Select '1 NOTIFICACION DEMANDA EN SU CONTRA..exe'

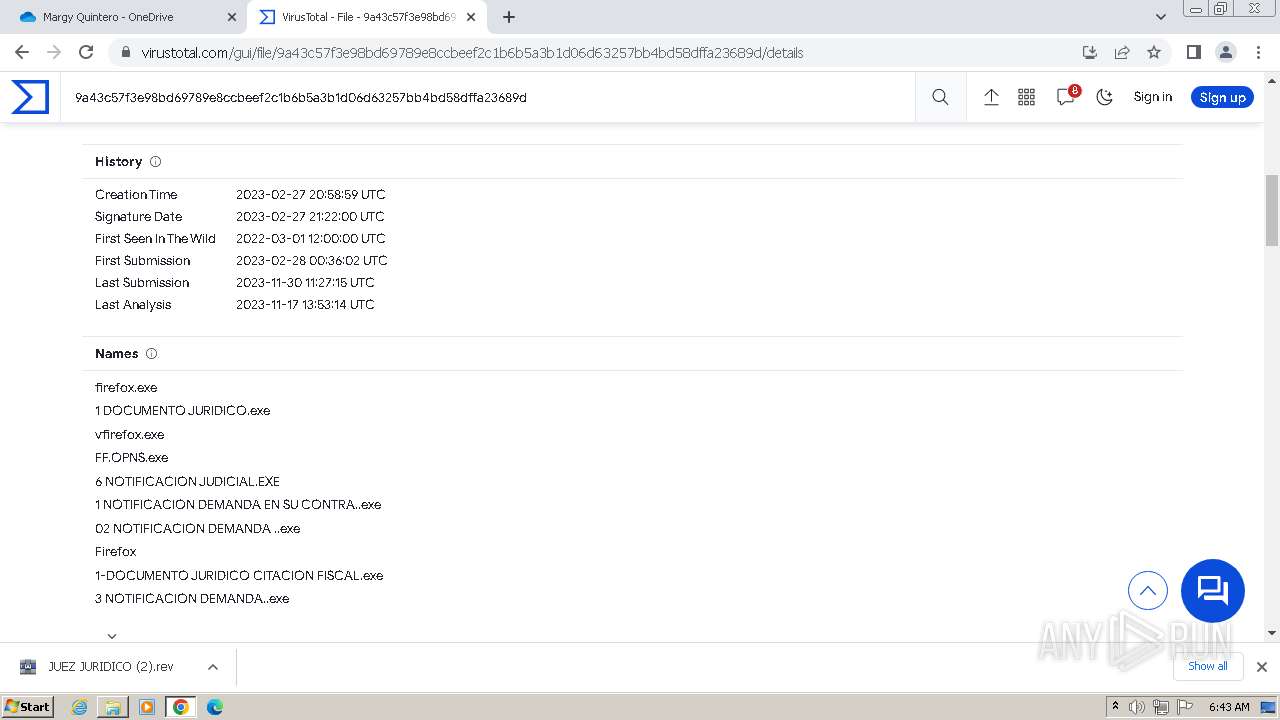click(238, 504)
